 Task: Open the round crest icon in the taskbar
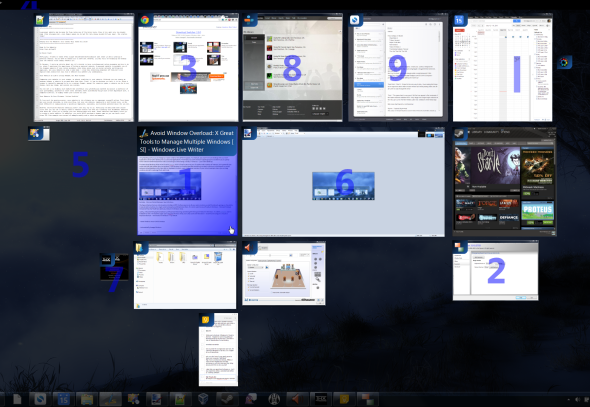pyautogui.click(x=274, y=399)
